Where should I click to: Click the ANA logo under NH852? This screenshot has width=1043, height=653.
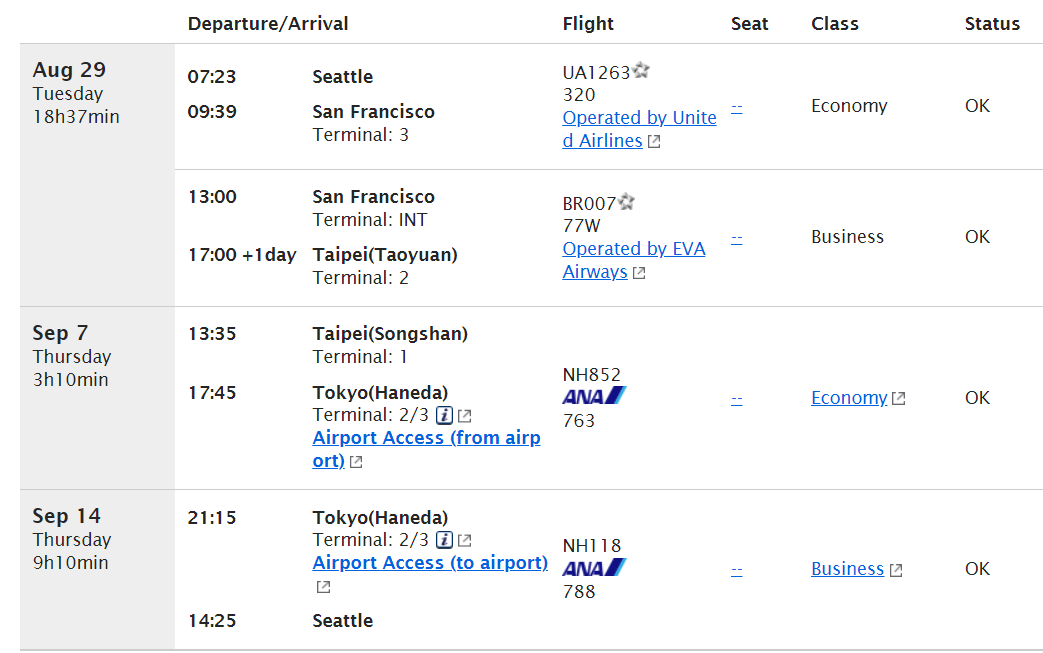(x=594, y=396)
